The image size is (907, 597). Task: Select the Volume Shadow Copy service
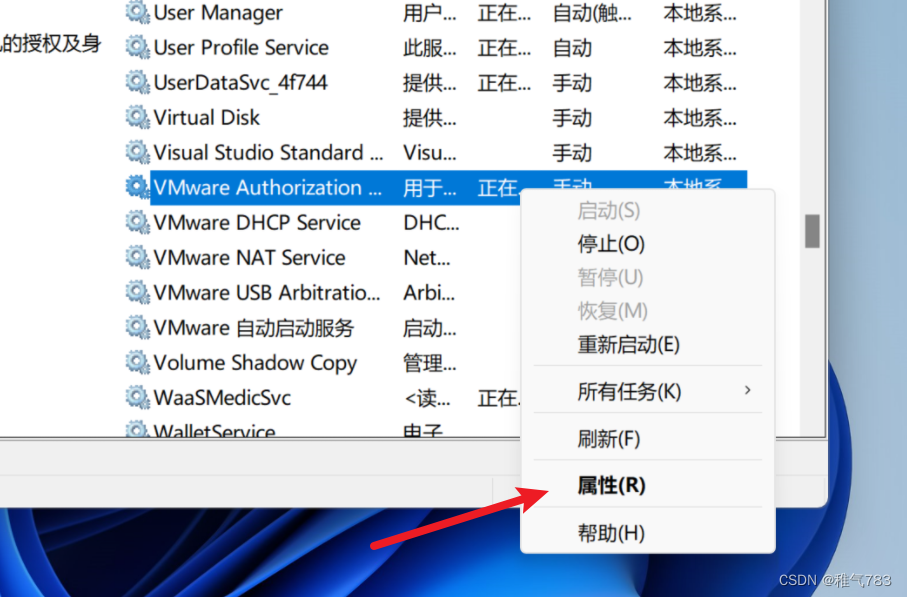(x=255, y=363)
